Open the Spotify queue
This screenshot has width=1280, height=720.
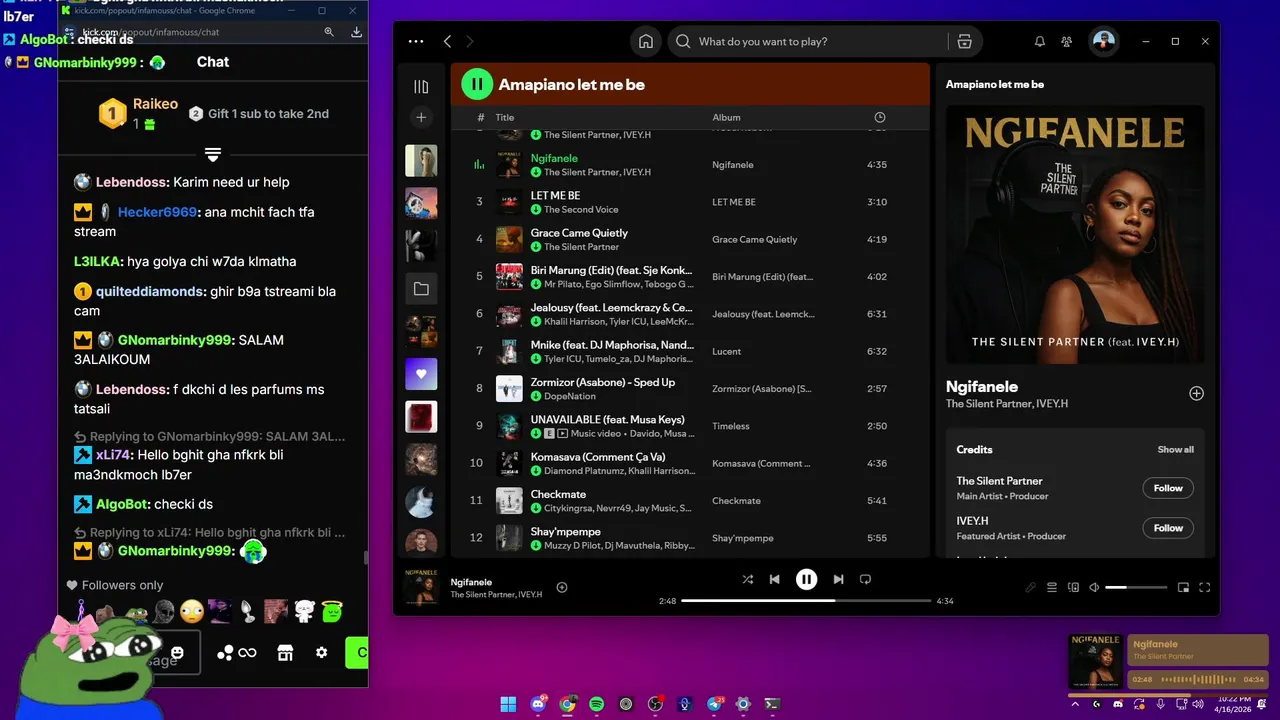tap(1052, 588)
